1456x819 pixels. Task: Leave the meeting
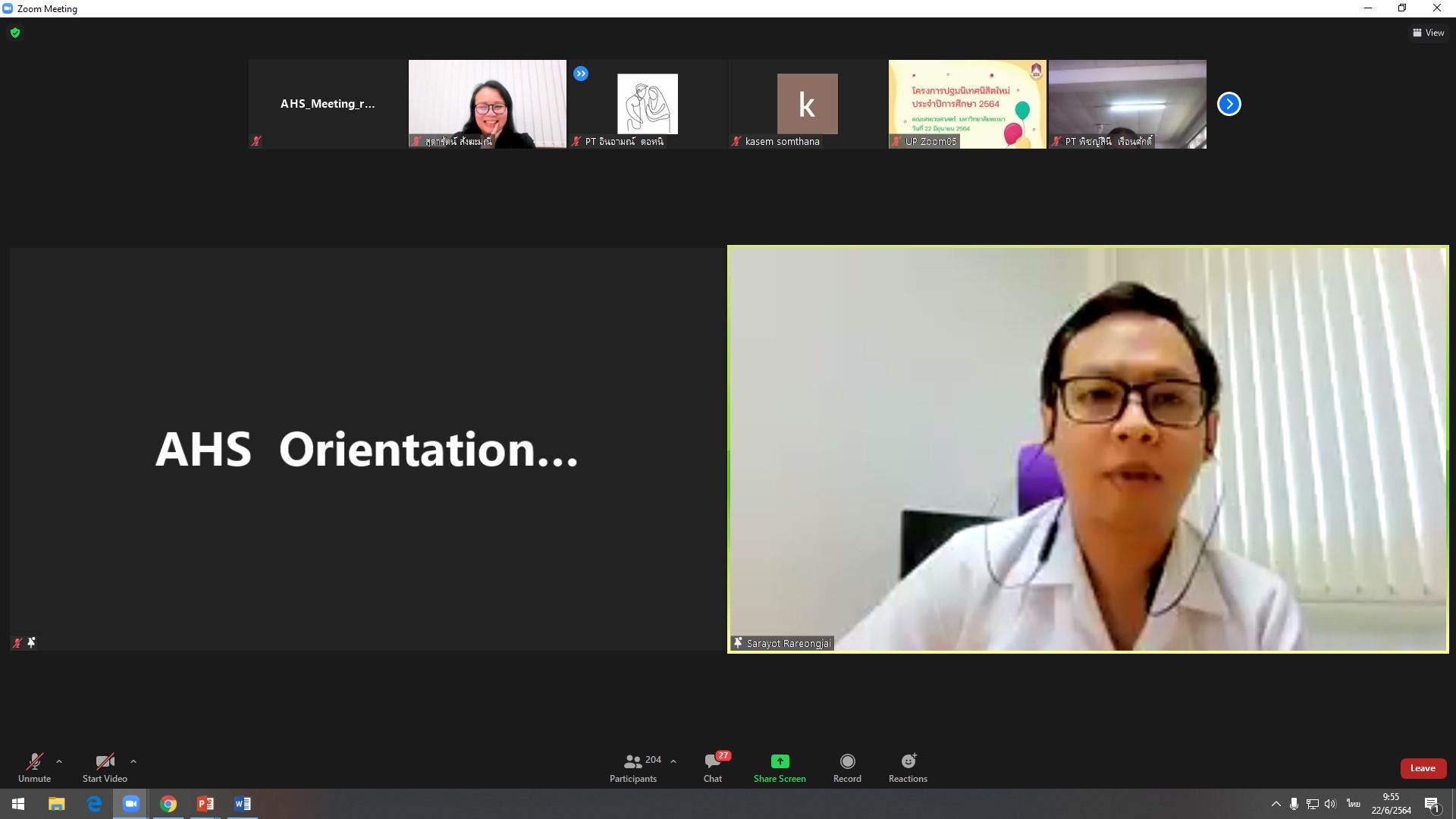[1423, 768]
